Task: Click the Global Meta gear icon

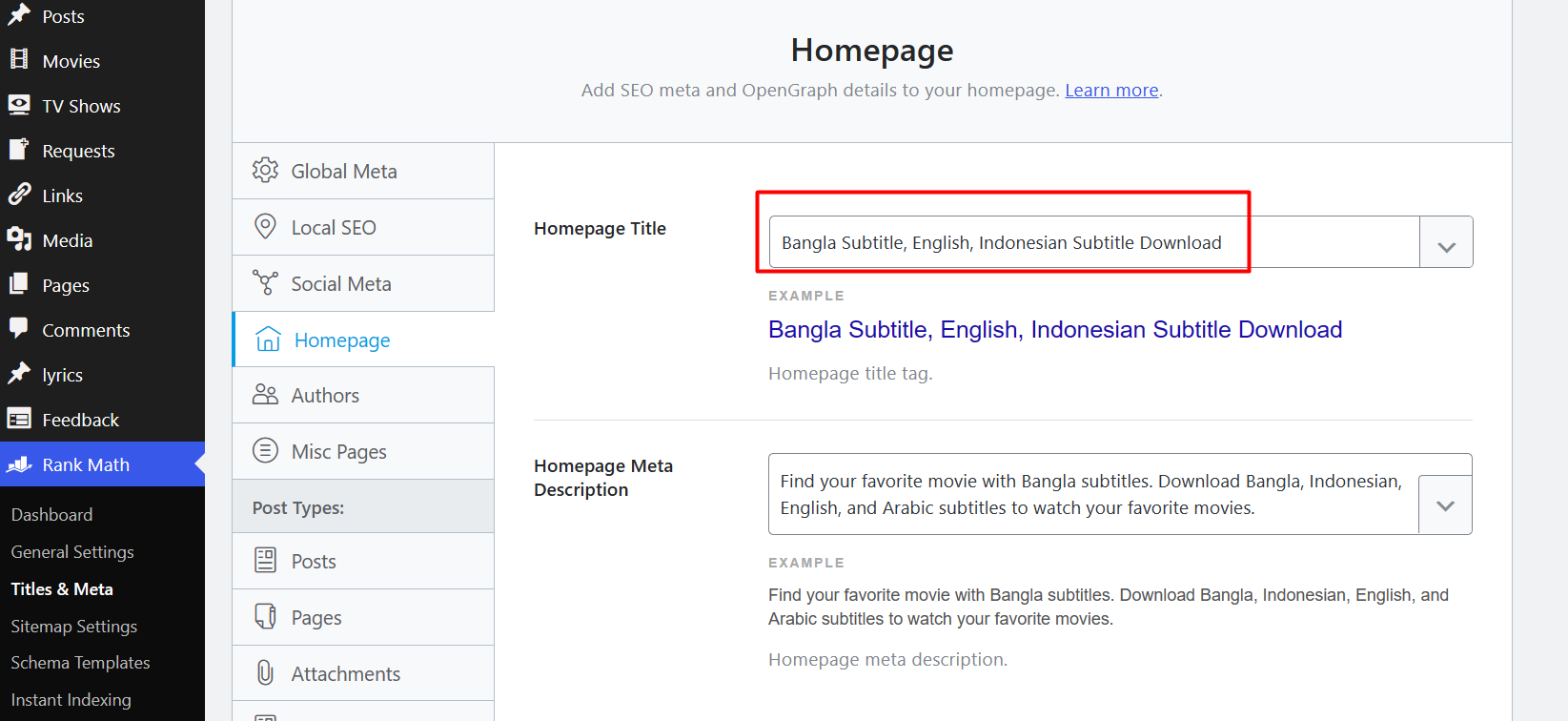Action: 265,170
